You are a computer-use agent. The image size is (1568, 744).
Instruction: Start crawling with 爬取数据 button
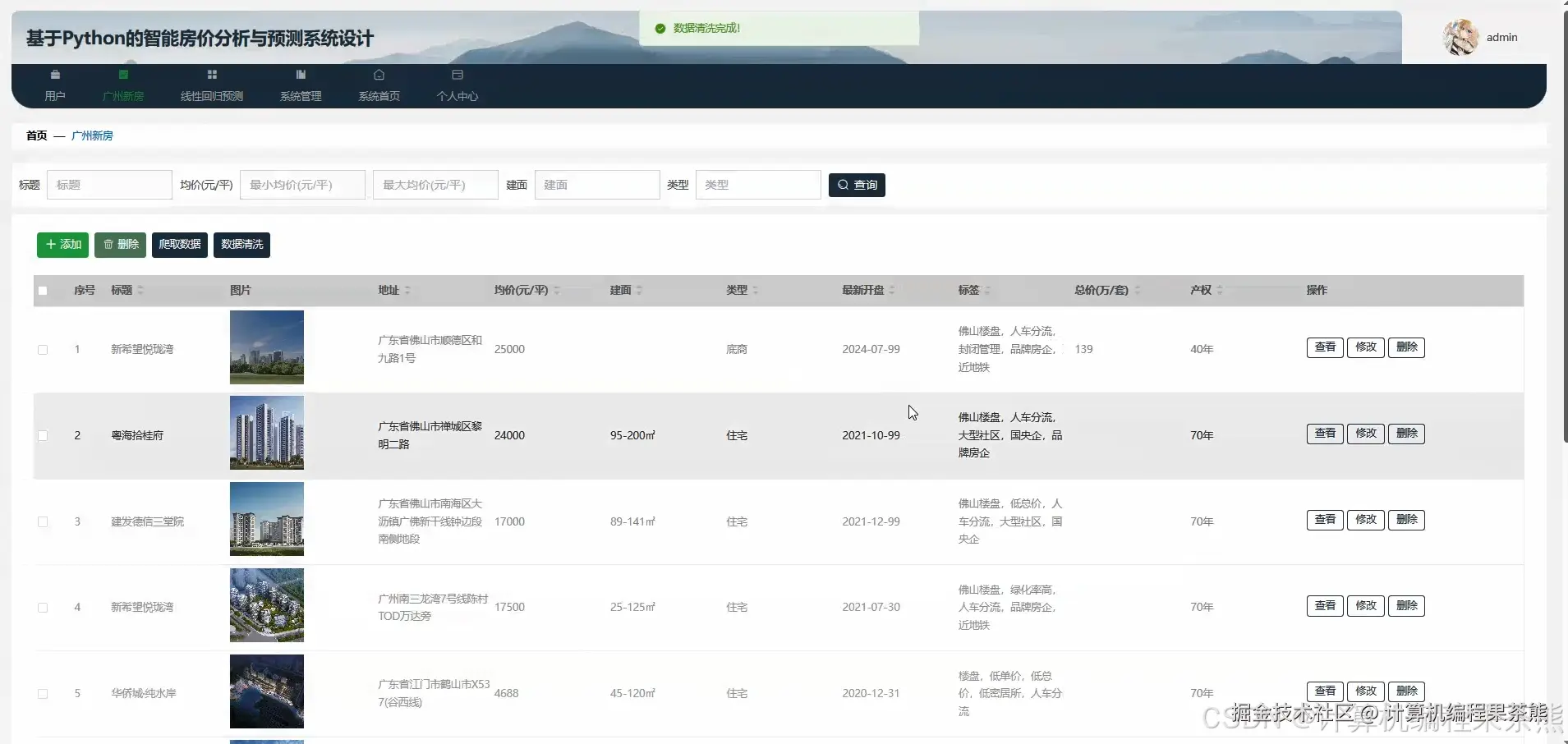click(180, 245)
